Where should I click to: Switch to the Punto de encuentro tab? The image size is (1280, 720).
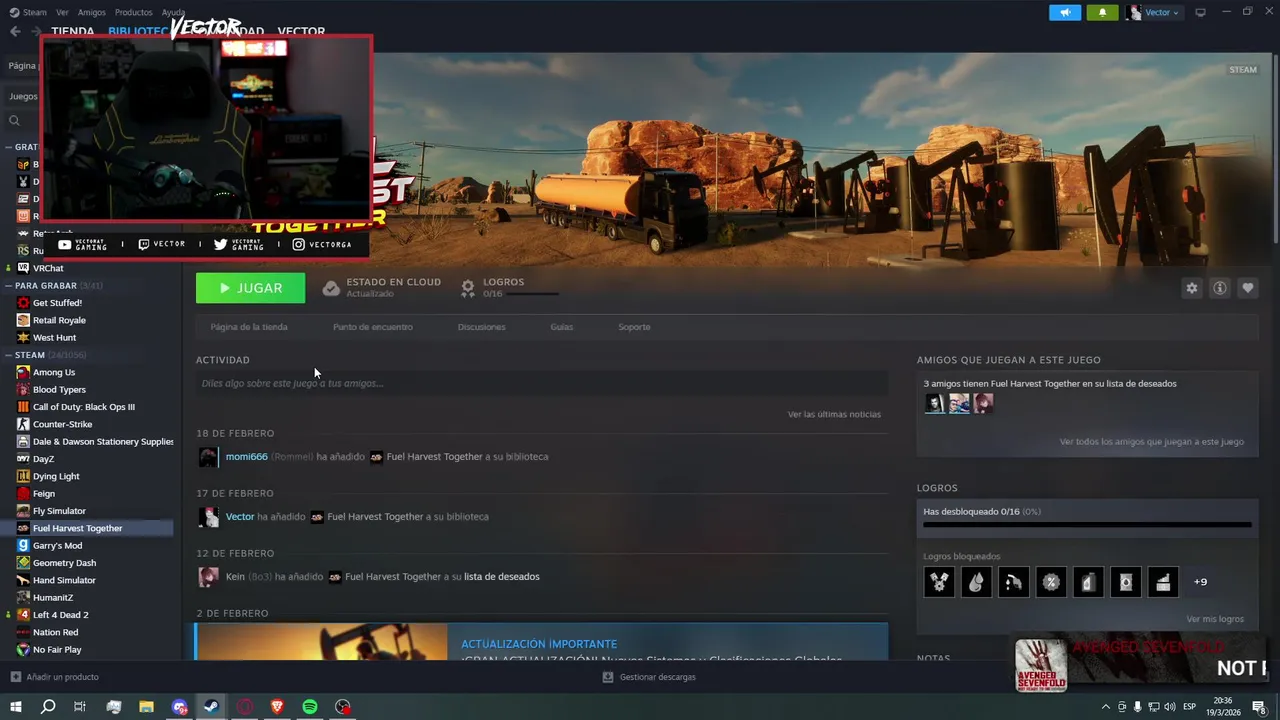pyautogui.click(x=372, y=327)
